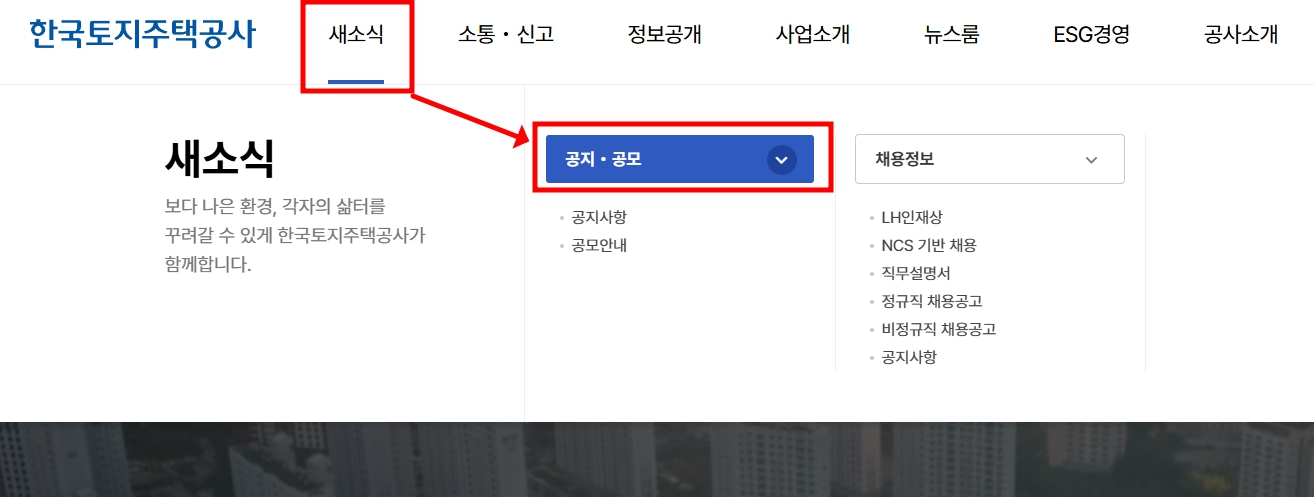Open the LH인재상 link
The image size is (1314, 497).
click(x=912, y=217)
